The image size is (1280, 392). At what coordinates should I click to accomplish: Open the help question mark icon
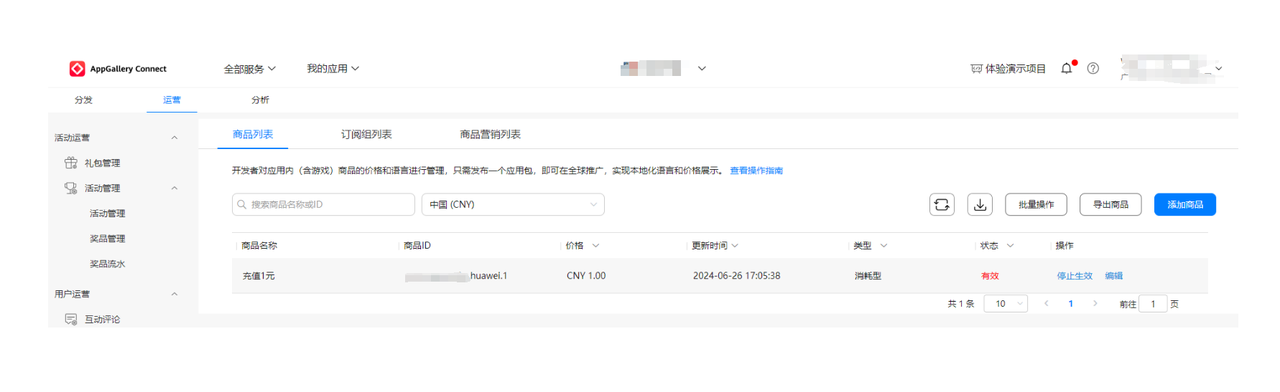coord(1093,69)
